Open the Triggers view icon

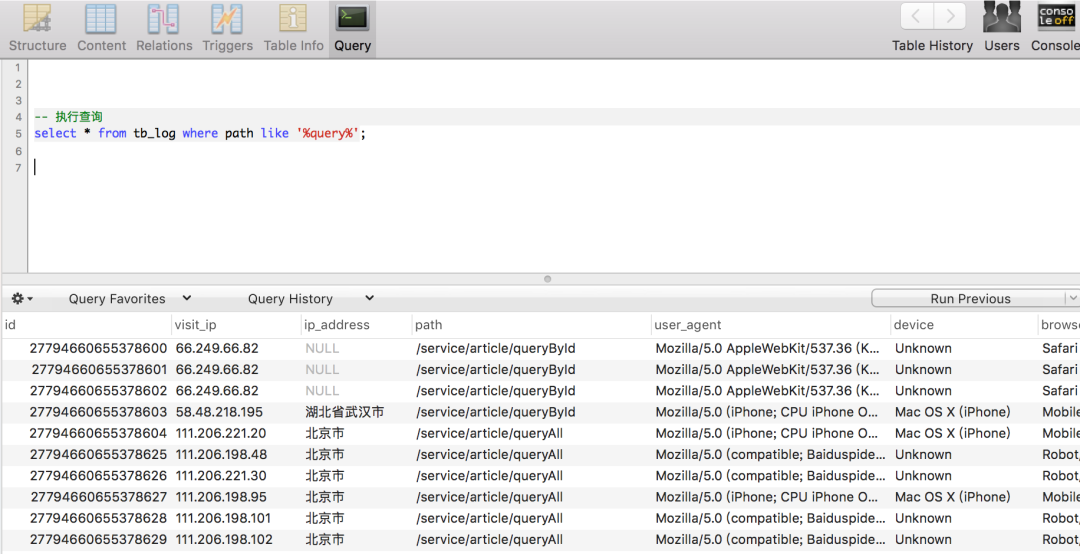pos(227,19)
